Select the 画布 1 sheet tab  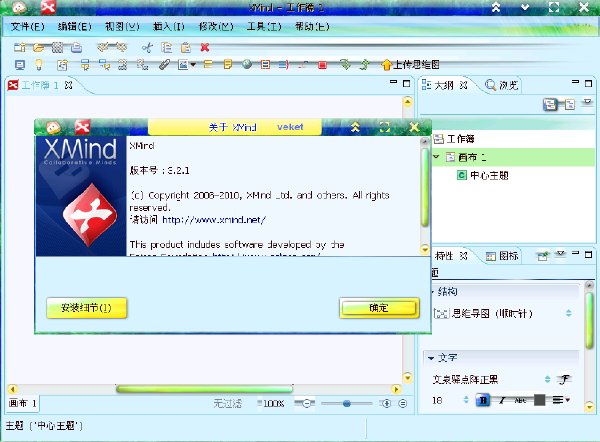(x=23, y=403)
